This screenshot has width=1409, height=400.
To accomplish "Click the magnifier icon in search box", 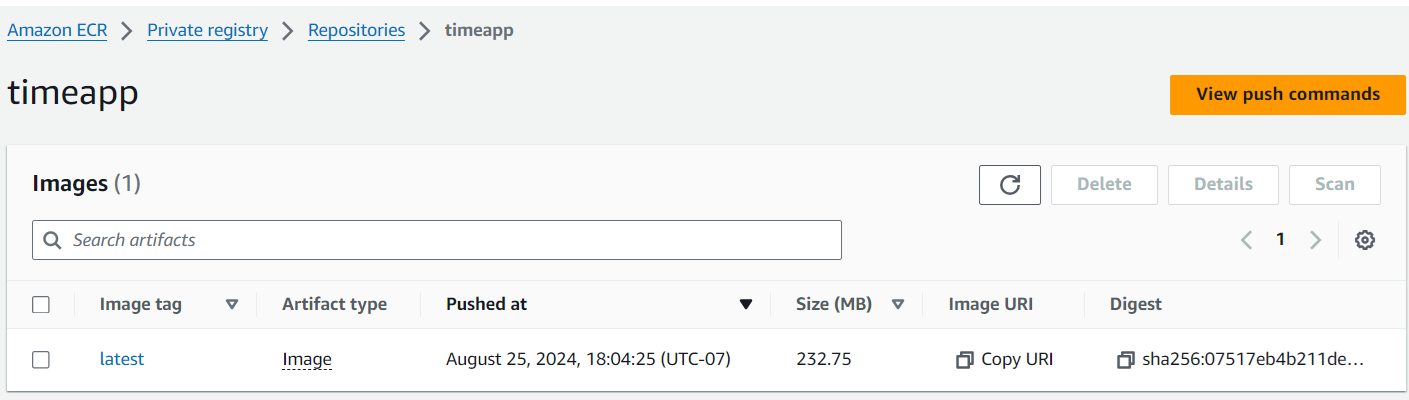I will coord(53,240).
